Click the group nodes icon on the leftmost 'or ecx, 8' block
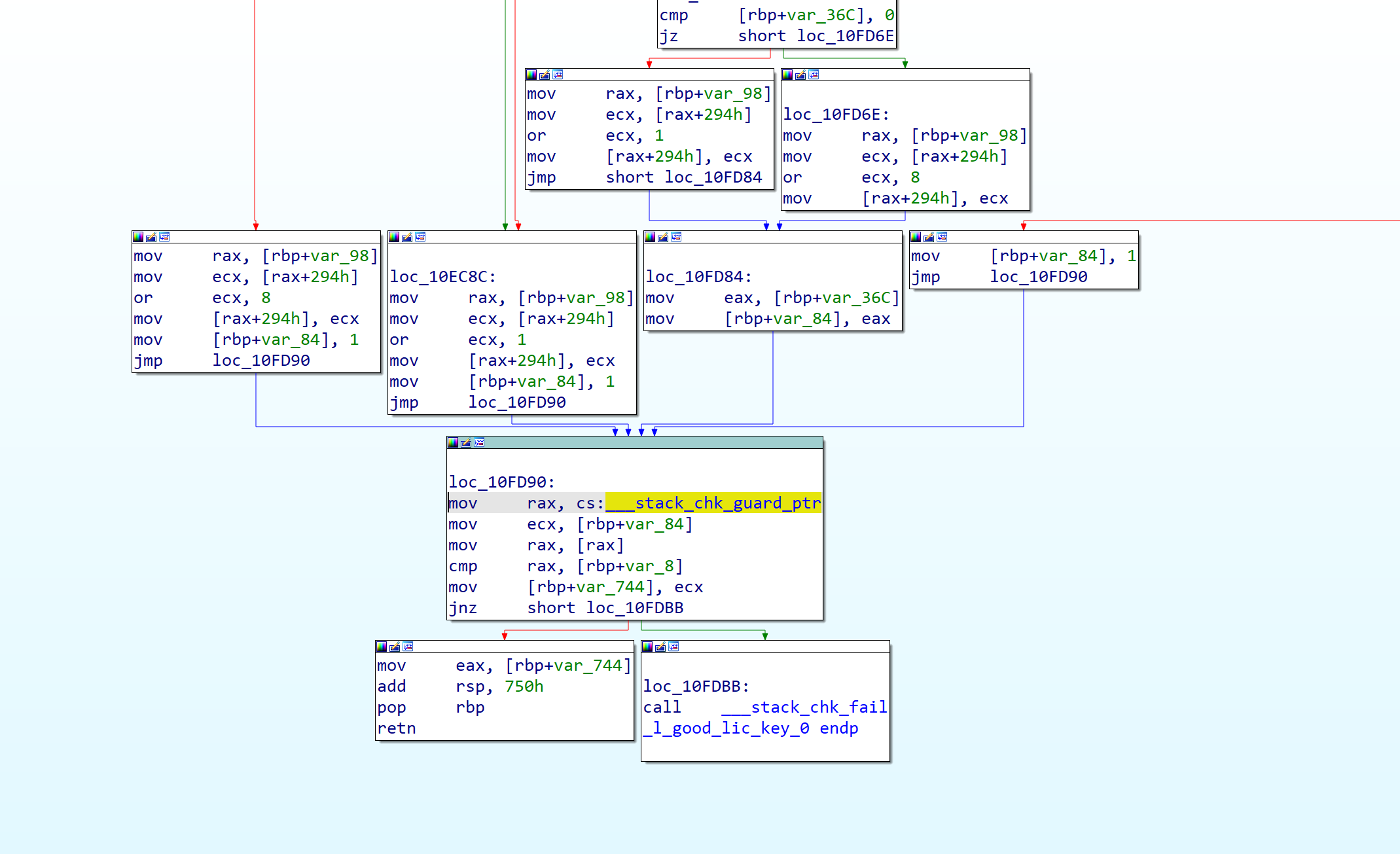Viewport: 1400px width, 854px height. tap(164, 237)
